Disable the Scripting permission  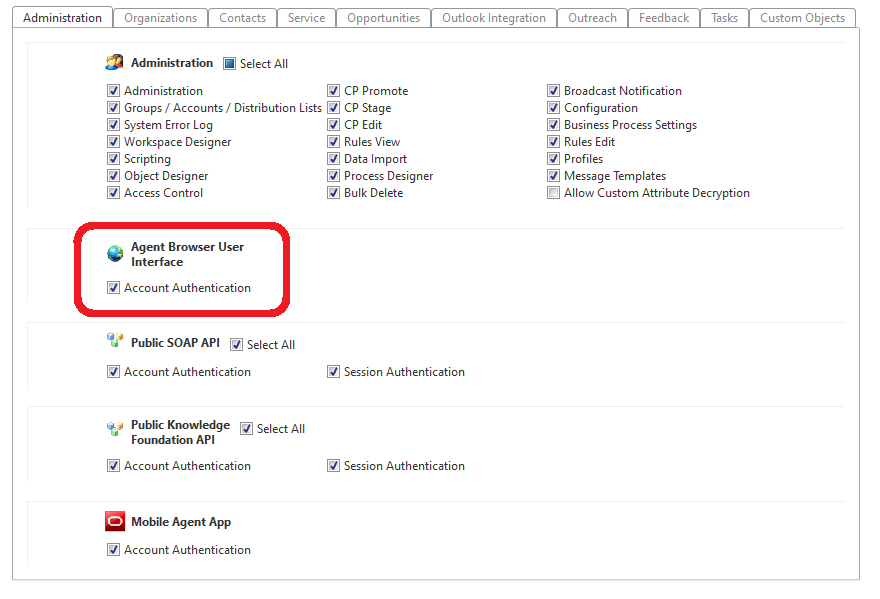point(113,158)
